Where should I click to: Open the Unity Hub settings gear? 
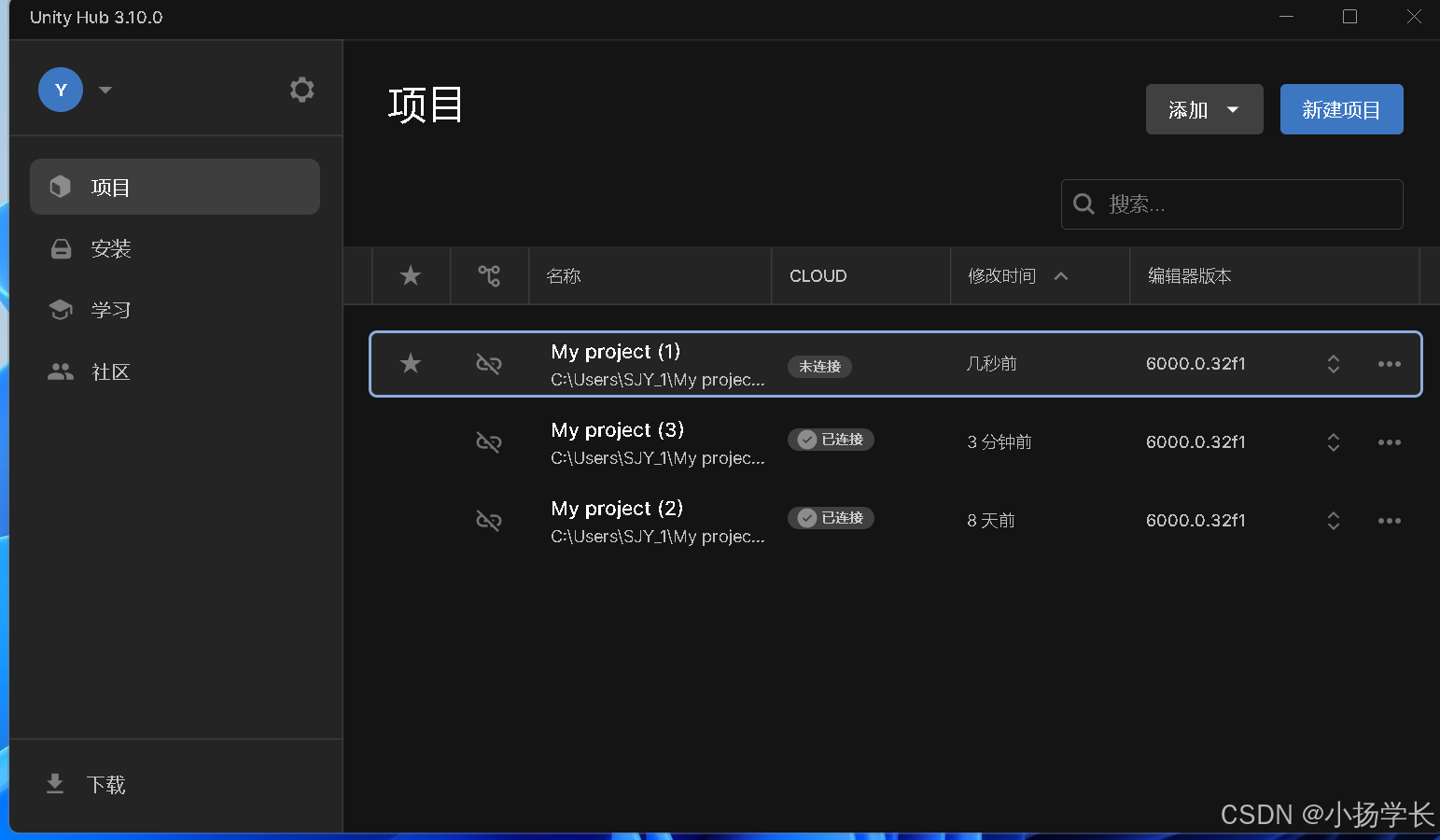(301, 90)
